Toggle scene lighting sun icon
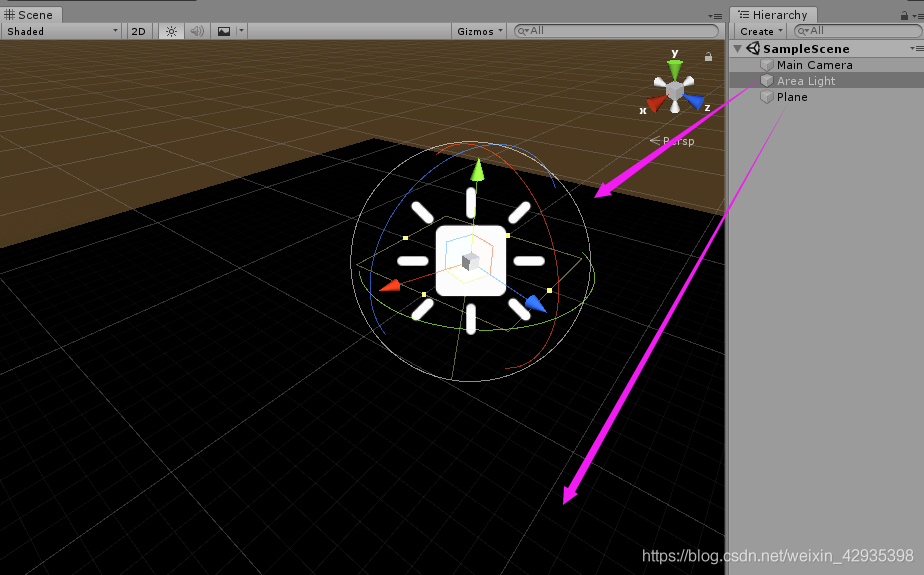This screenshot has width=924, height=575. [x=171, y=31]
